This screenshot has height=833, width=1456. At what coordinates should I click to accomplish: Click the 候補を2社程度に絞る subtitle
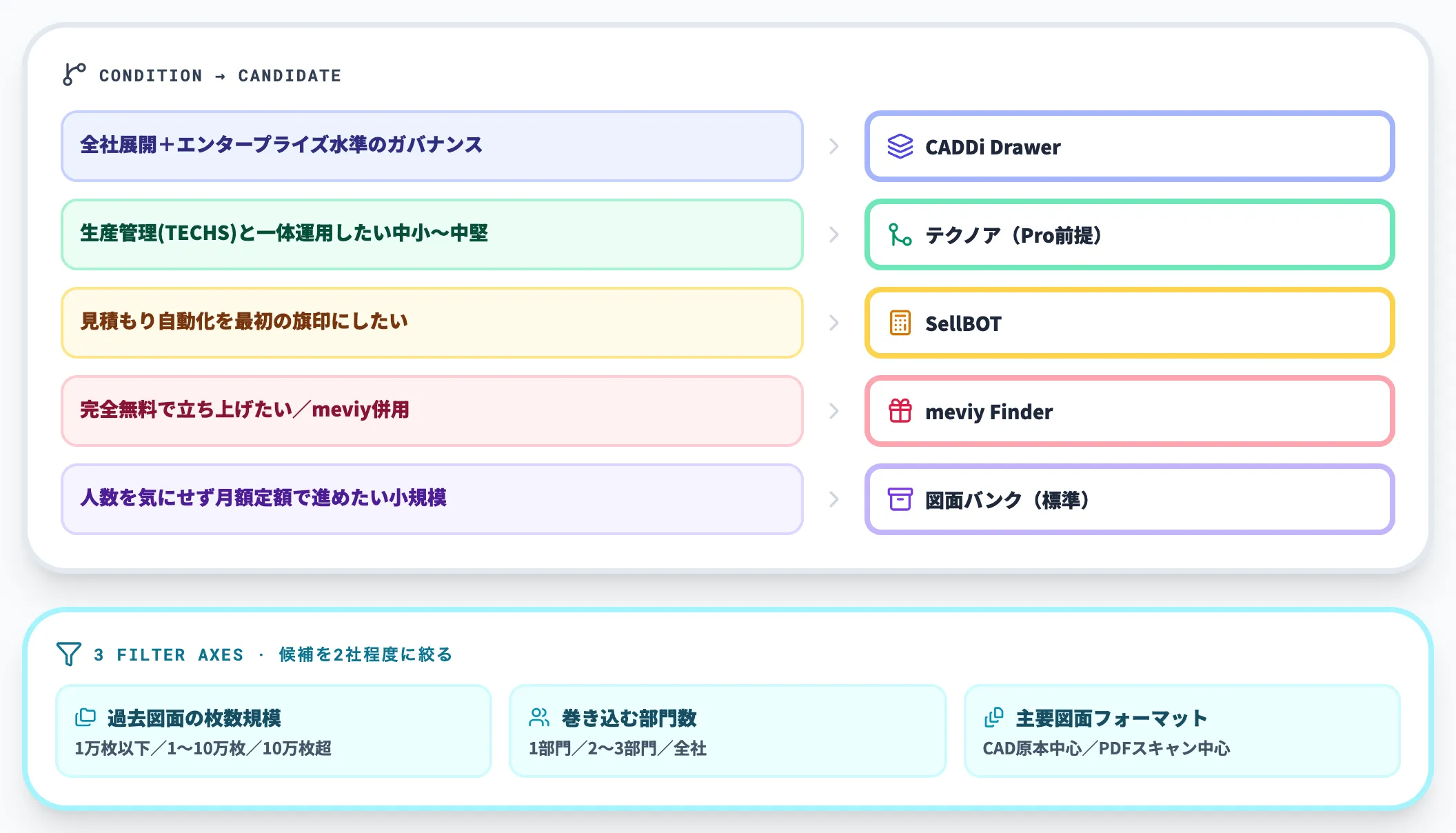click(366, 654)
